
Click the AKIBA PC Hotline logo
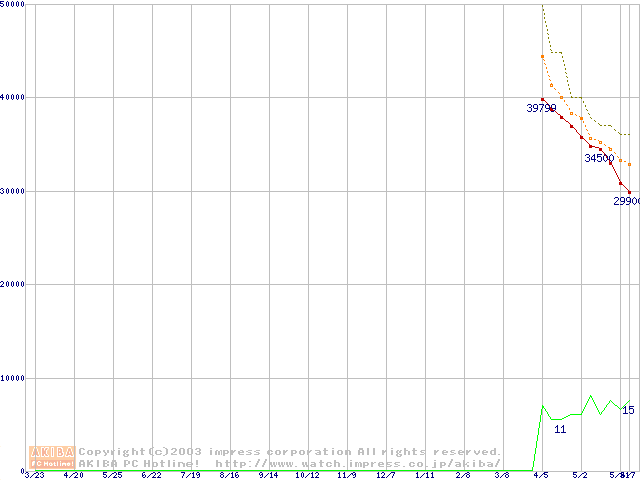(52, 457)
